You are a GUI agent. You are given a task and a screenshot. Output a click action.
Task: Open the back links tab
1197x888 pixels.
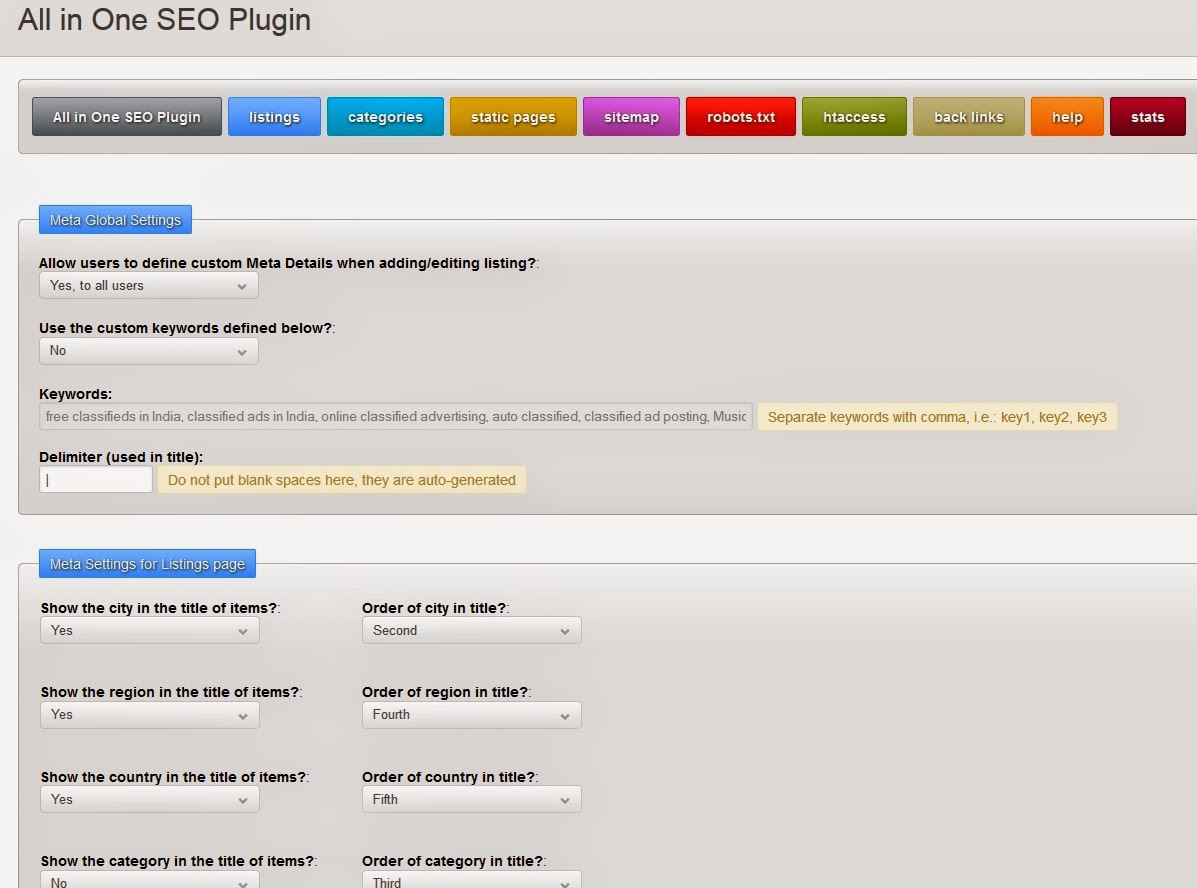969,117
